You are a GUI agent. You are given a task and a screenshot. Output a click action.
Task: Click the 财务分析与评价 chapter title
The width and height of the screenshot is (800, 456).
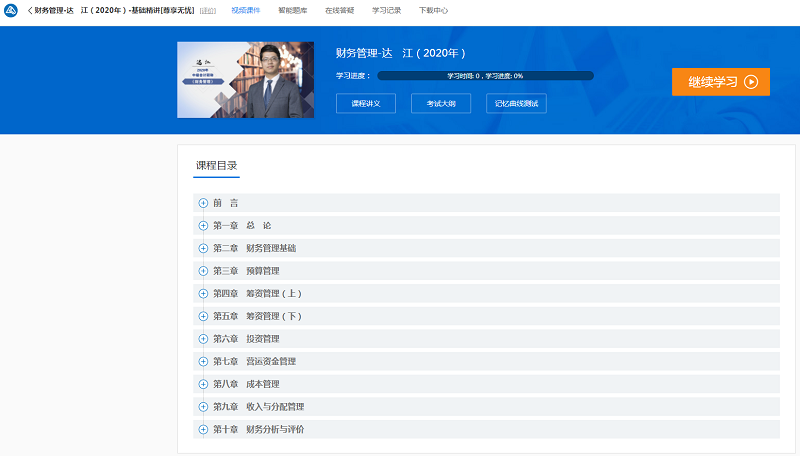click(x=275, y=429)
